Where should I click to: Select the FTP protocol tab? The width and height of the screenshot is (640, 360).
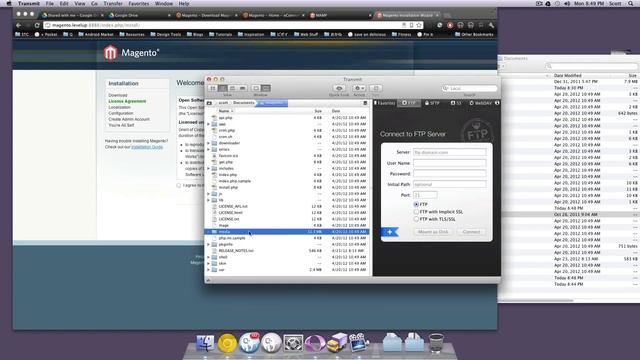[x=409, y=103]
